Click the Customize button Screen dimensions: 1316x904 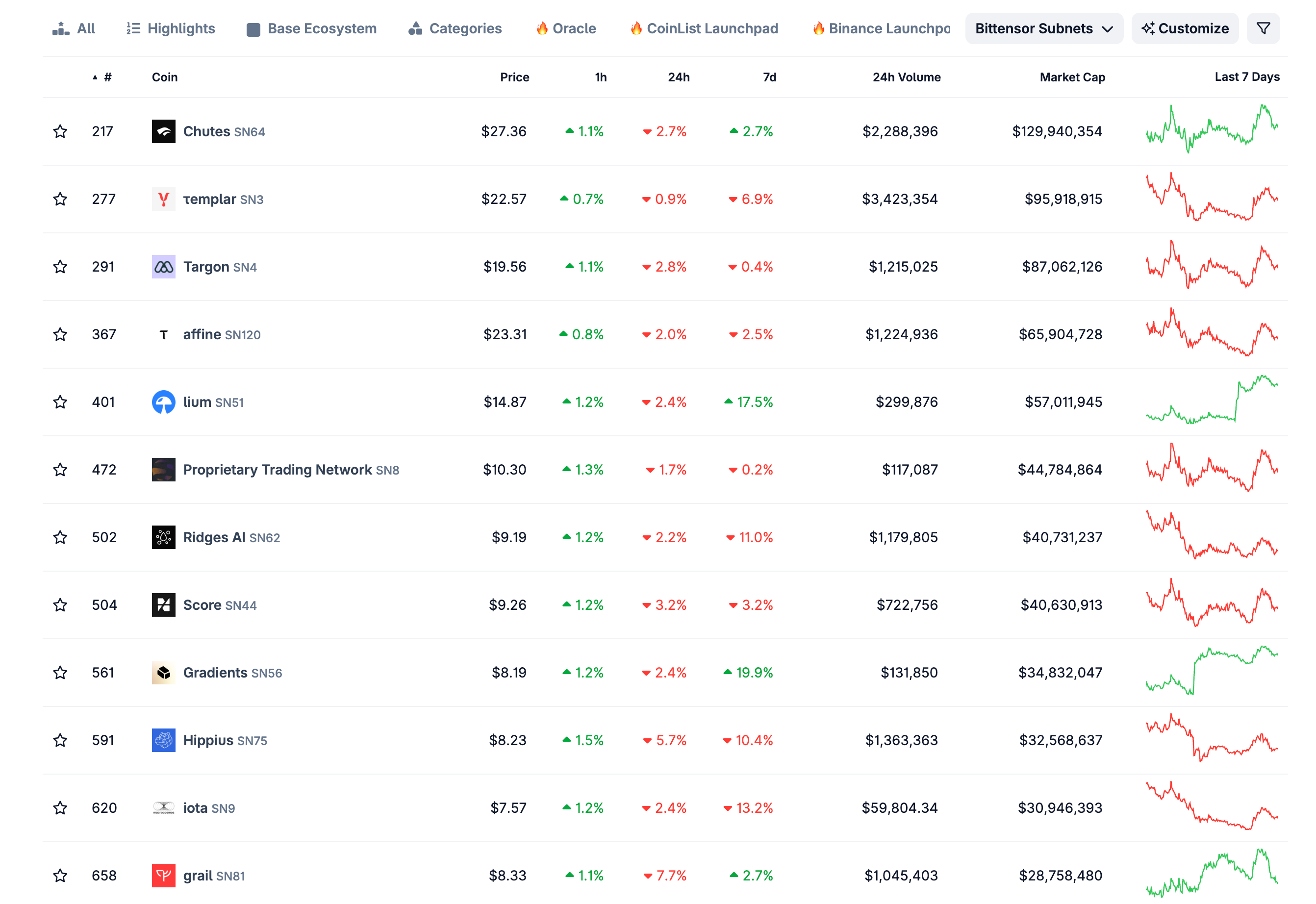(x=1185, y=28)
